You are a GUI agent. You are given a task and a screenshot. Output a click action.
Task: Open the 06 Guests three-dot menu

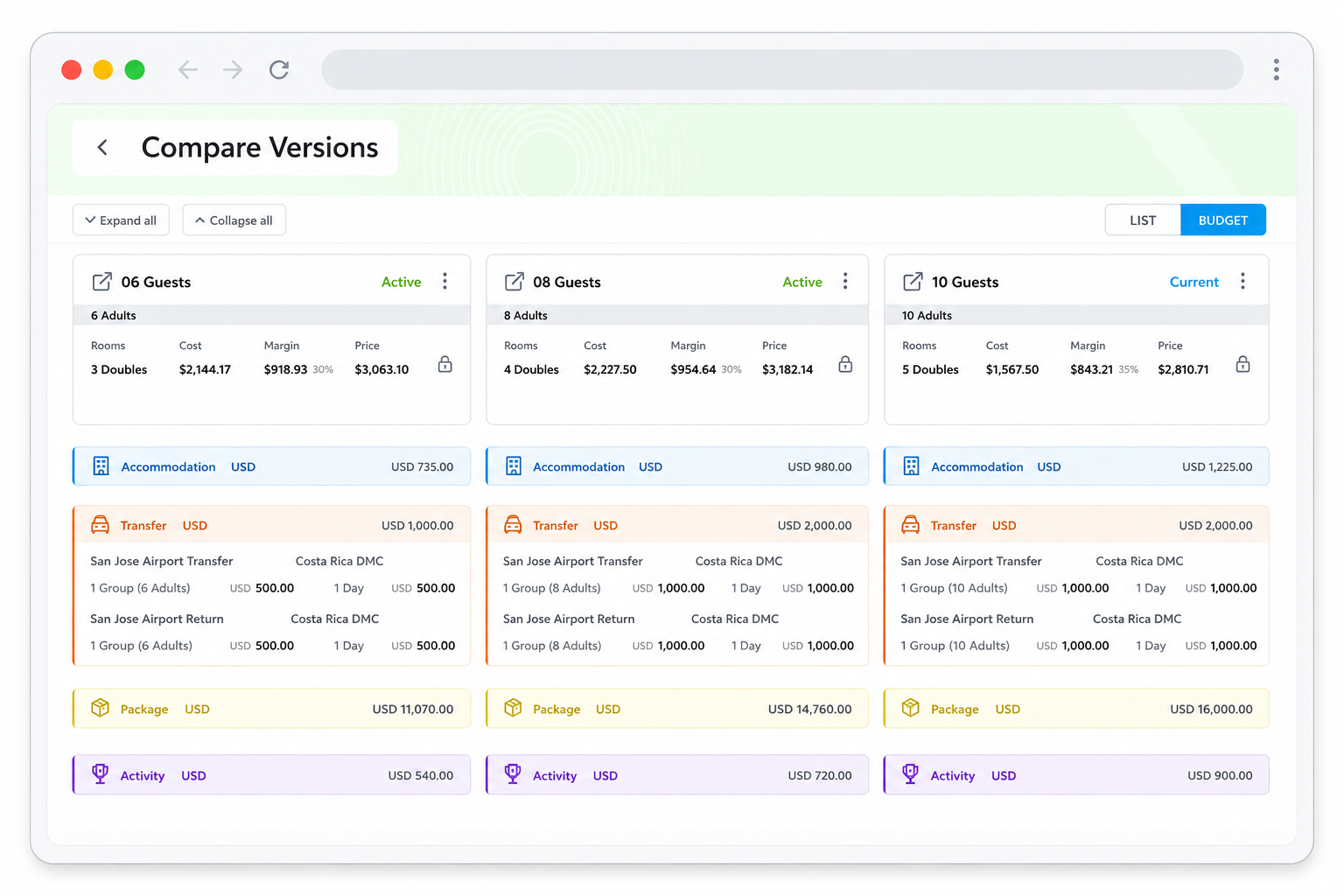444,281
